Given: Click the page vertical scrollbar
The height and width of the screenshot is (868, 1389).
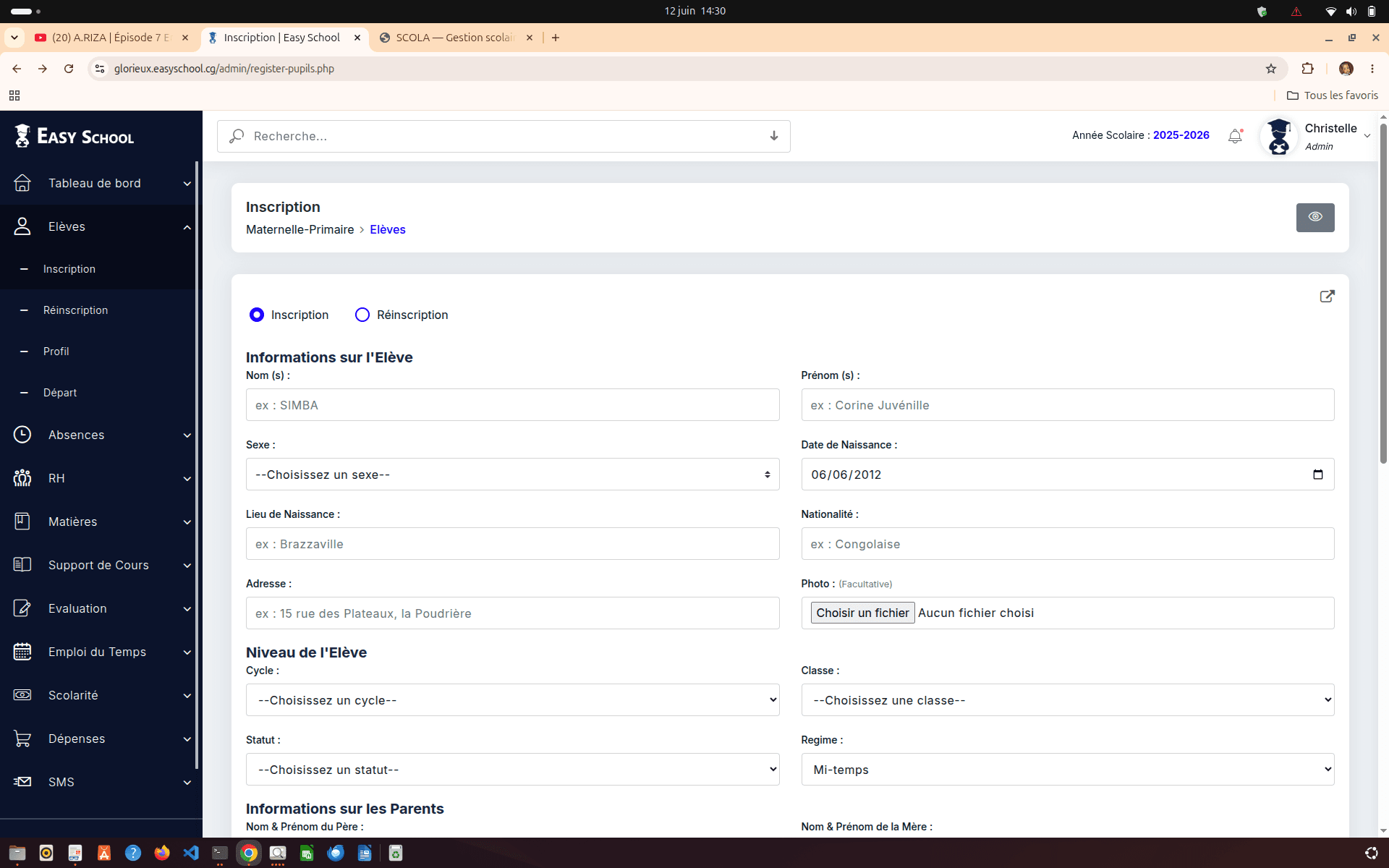Looking at the screenshot, I should point(1383,293).
